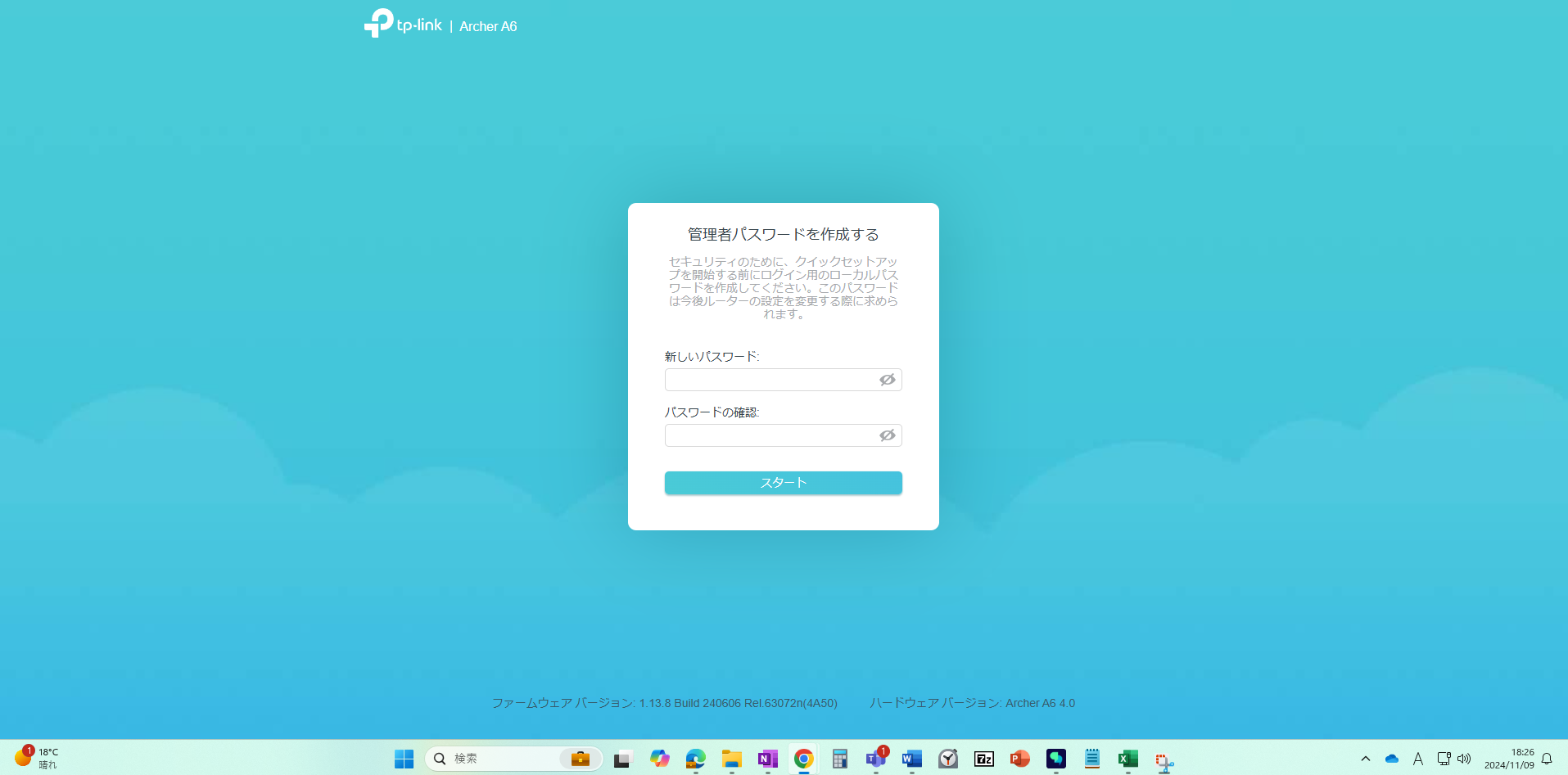Click the スタート button
The image size is (1568, 775).
783,483
